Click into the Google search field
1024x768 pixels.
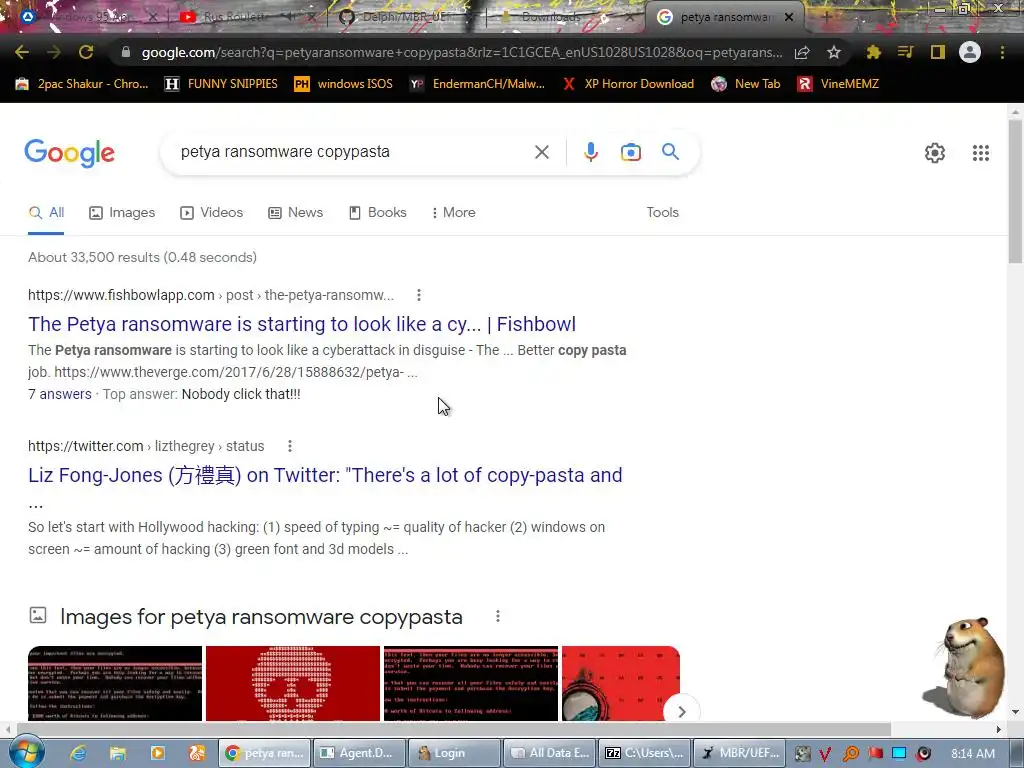pos(353,152)
